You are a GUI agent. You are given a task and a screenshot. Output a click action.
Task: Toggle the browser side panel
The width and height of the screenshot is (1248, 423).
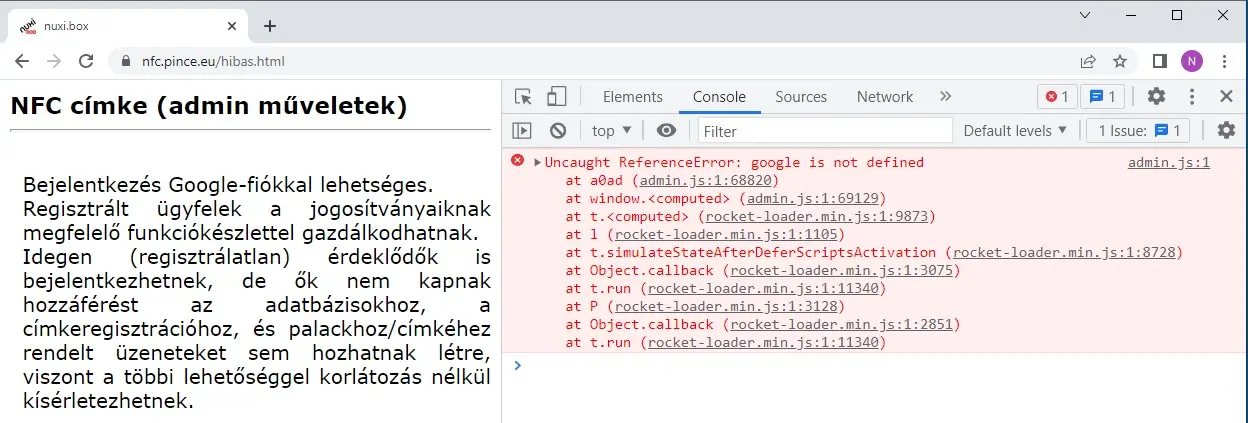[1159, 61]
